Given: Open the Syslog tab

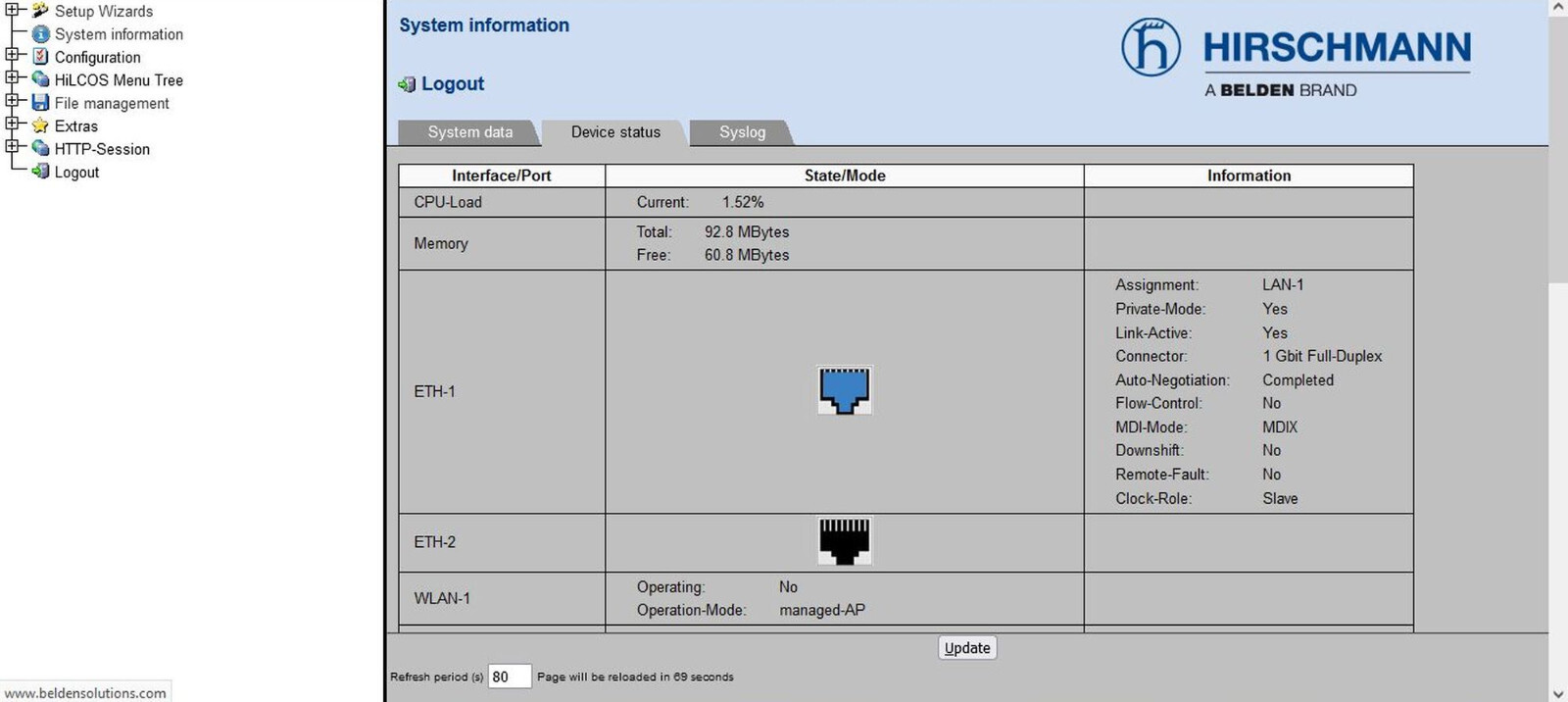Looking at the screenshot, I should coord(742,132).
